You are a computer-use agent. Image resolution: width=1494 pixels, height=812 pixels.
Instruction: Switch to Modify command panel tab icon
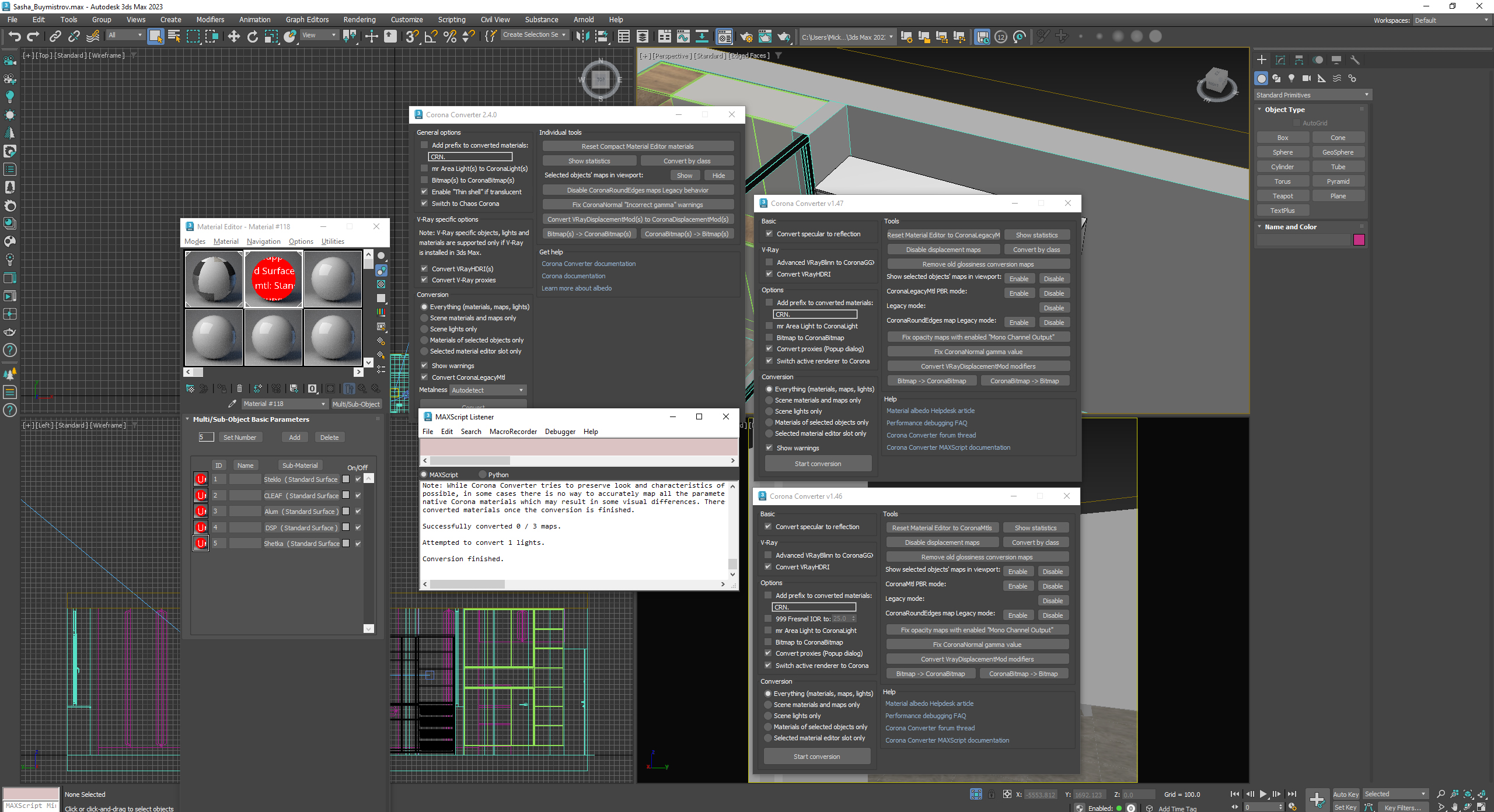point(1280,60)
